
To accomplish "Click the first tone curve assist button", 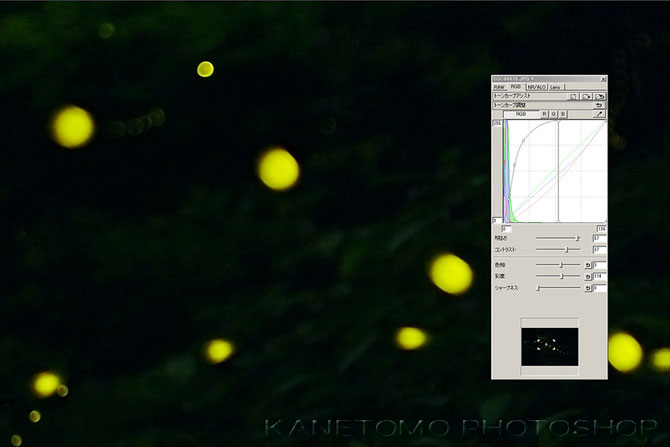I will point(573,97).
